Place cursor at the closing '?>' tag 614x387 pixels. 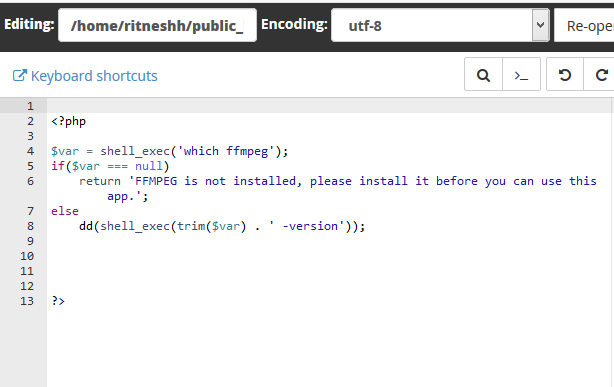coord(58,301)
